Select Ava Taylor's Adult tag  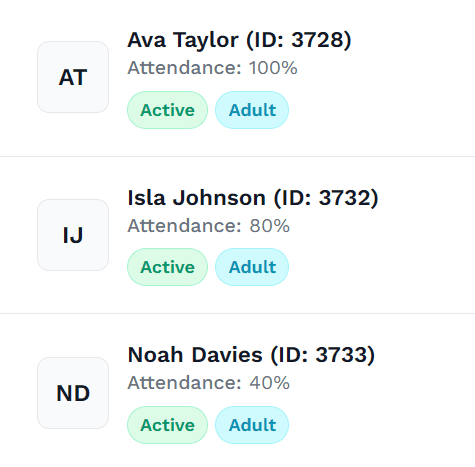point(252,110)
